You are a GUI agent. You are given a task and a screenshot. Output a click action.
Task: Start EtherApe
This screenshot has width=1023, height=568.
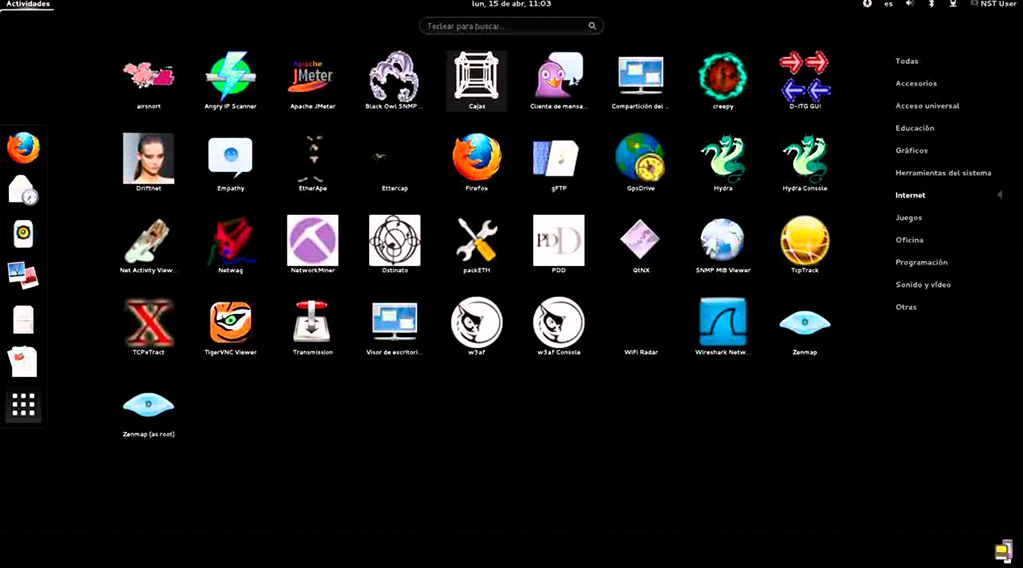click(313, 163)
